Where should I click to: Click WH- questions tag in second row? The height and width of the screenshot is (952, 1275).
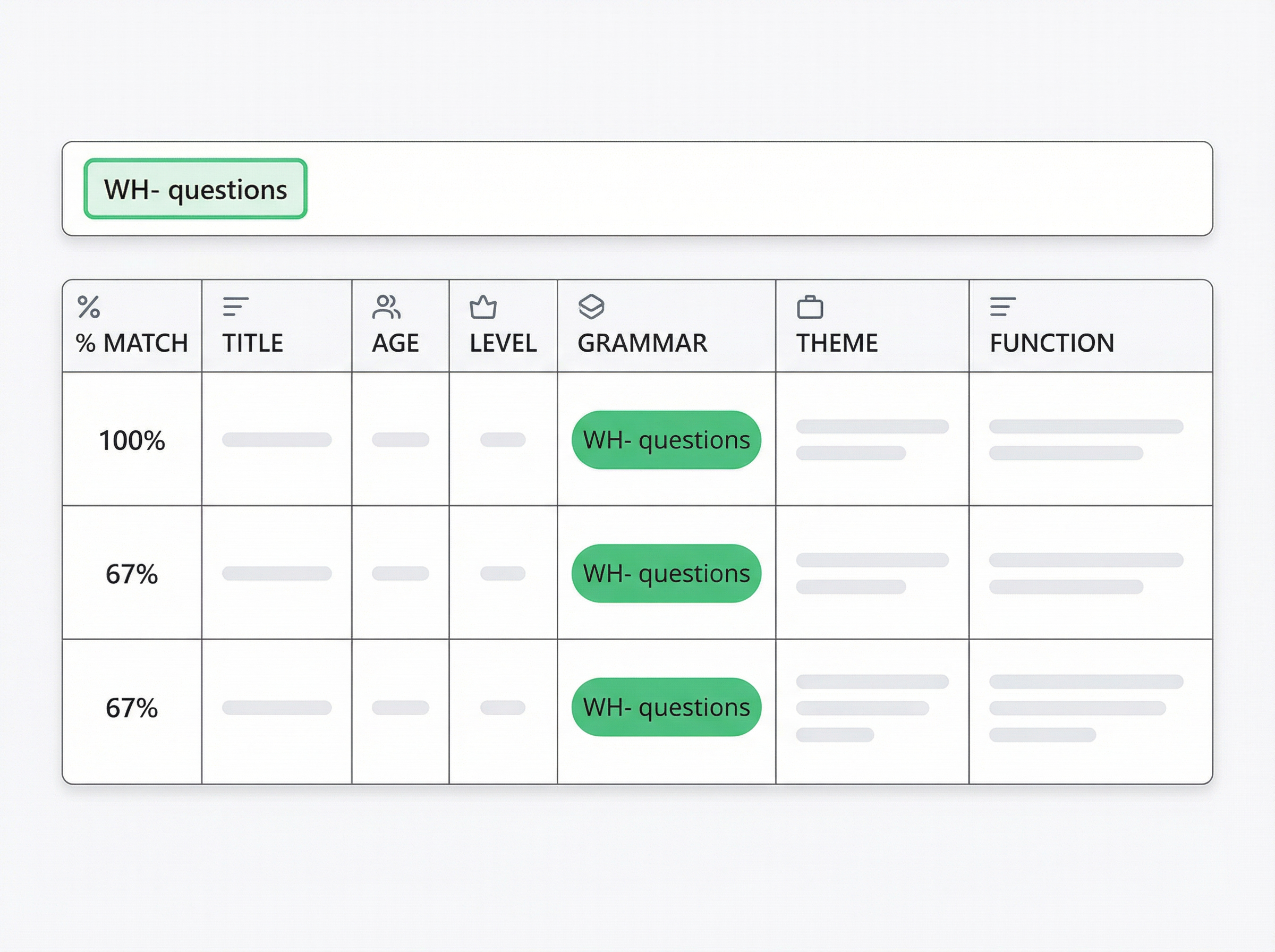666,573
